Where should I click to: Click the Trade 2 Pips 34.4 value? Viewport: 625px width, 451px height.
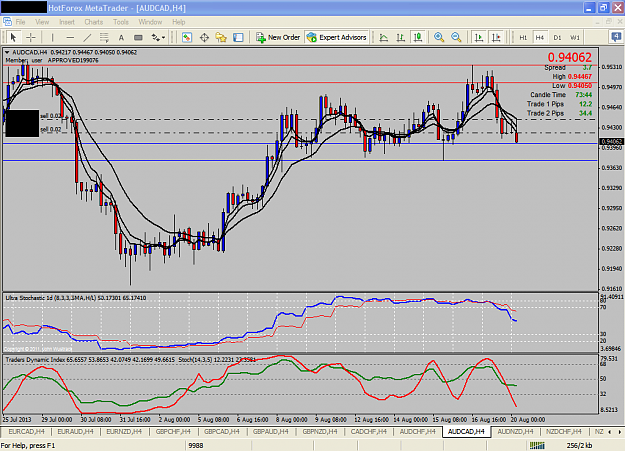point(585,114)
